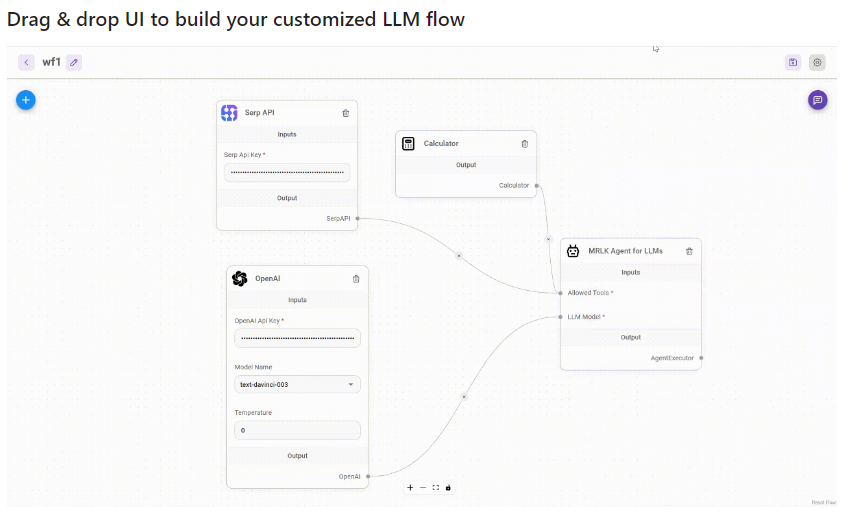The height and width of the screenshot is (523, 849).
Task: Fit the flow view to screen
Action: (435, 488)
